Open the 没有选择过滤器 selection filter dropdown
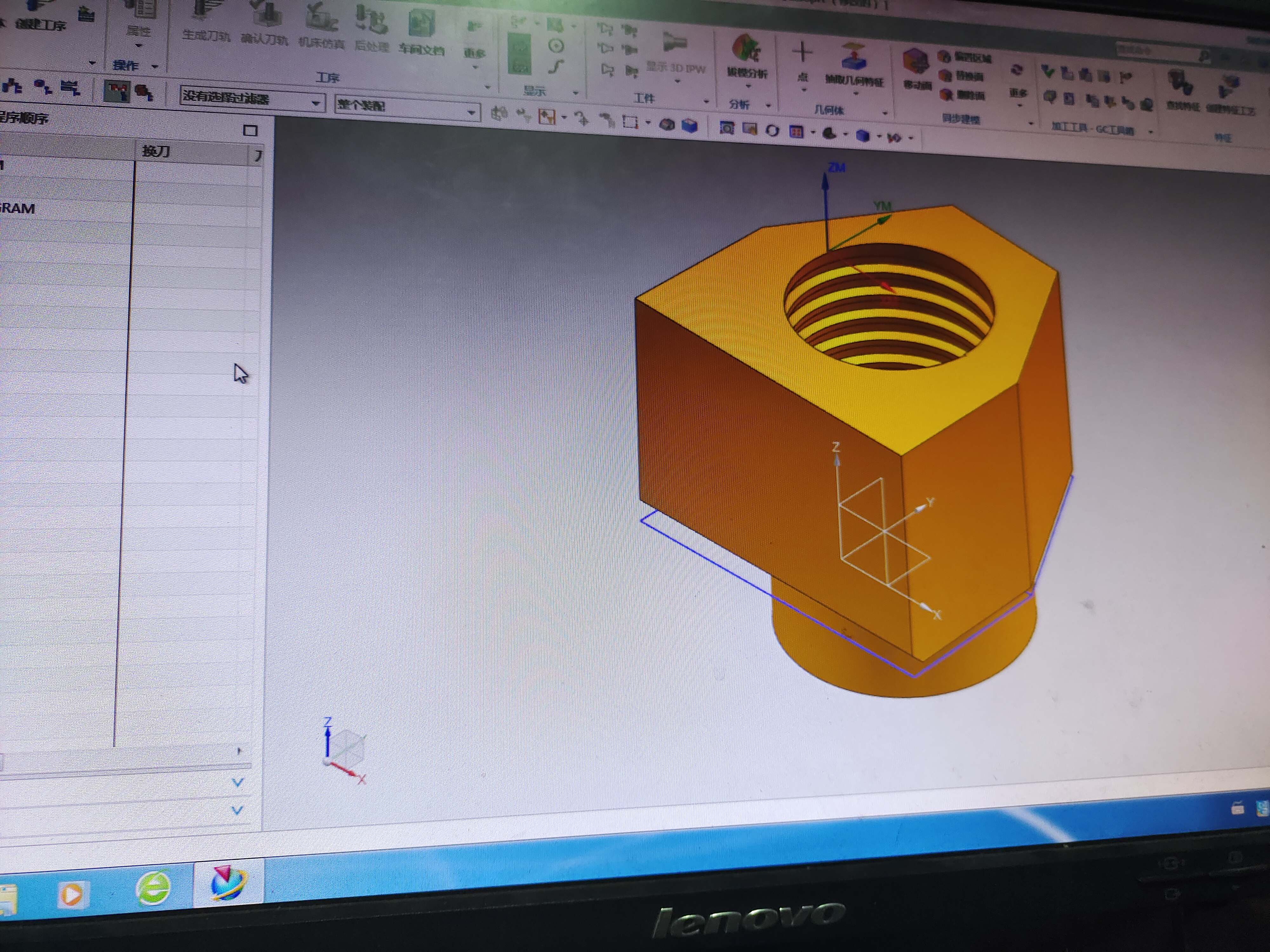 [x=315, y=103]
